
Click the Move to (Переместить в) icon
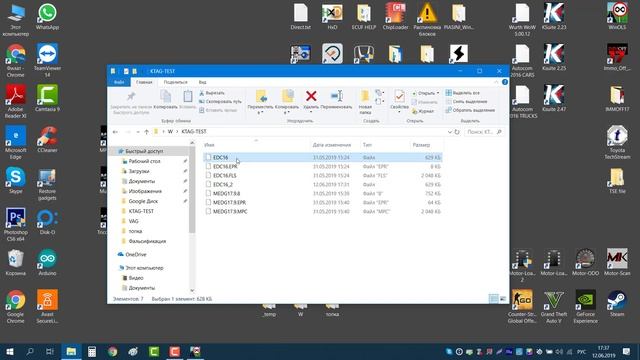click(x=261, y=96)
